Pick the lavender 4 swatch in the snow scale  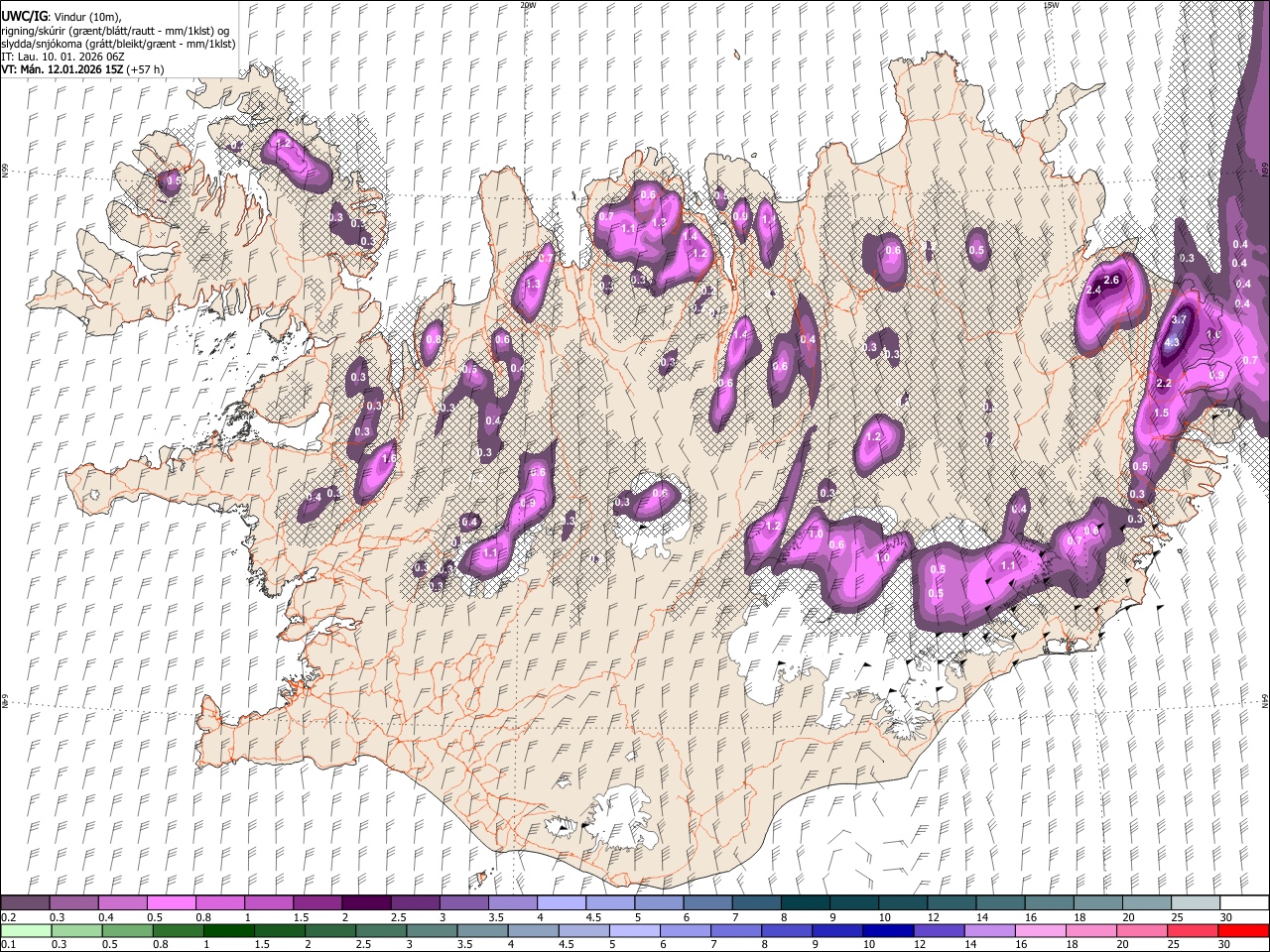(561, 903)
